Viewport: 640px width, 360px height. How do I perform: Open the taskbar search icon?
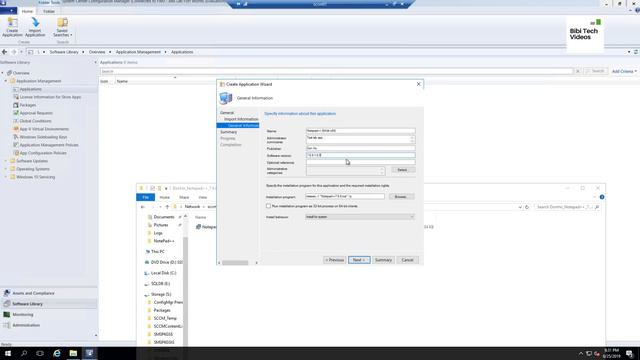click(x=24, y=353)
